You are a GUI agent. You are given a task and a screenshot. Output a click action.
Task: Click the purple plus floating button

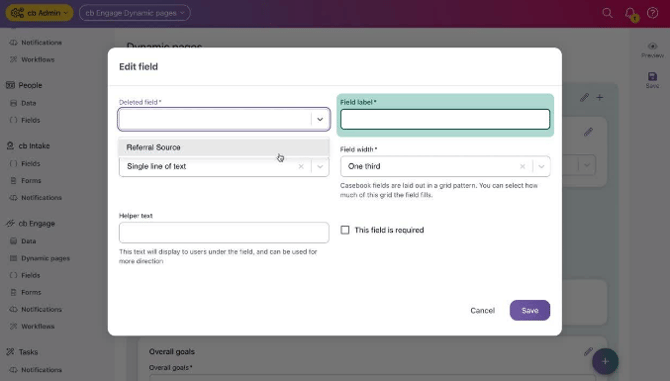pyautogui.click(x=605, y=361)
